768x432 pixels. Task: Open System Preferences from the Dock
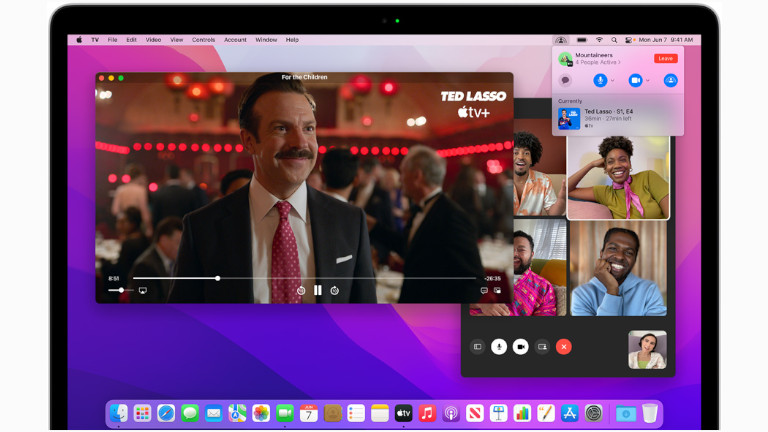pos(594,413)
